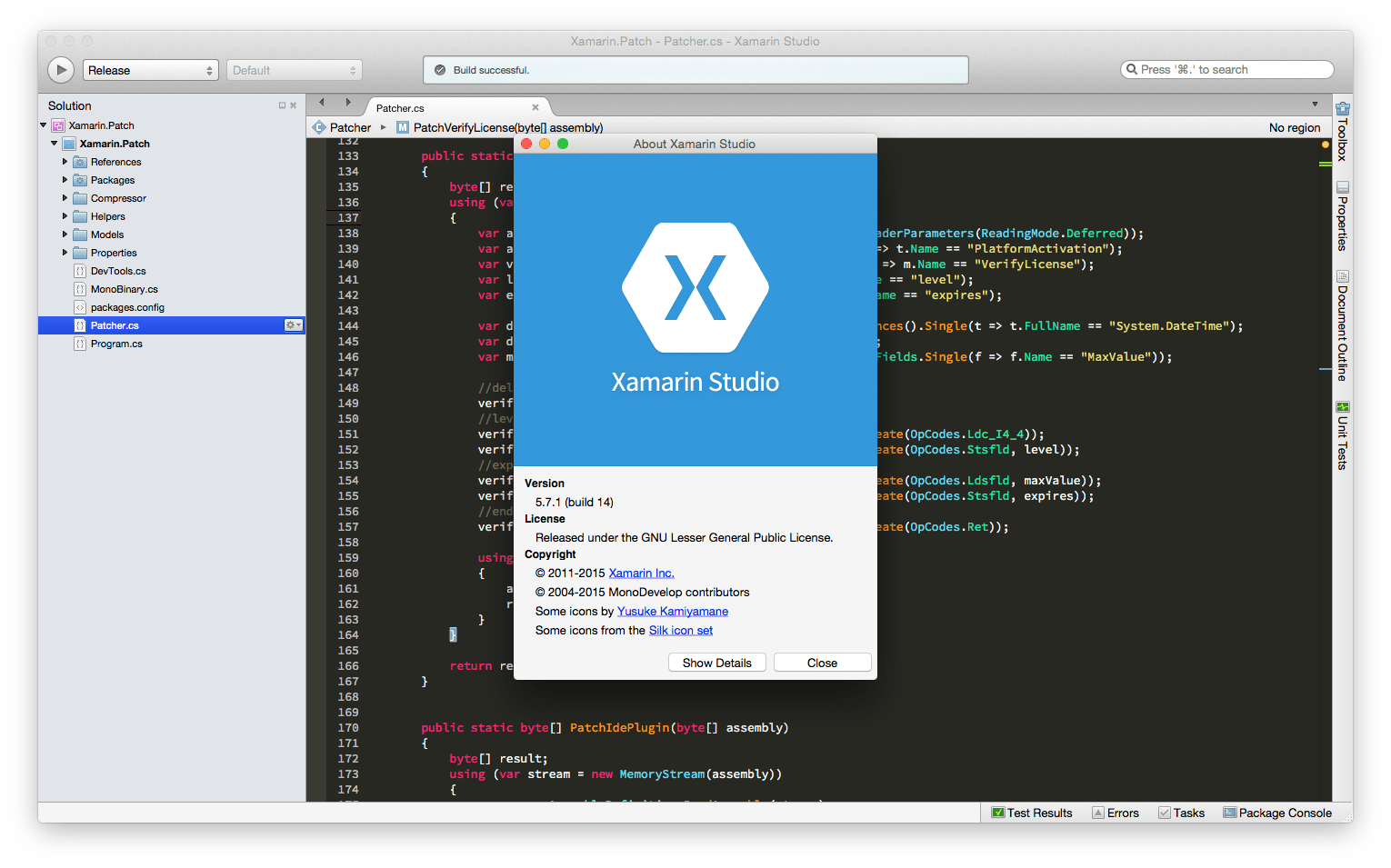1391x868 pixels.
Task: Click the MonoBinary.cs file icon
Action: (80, 289)
